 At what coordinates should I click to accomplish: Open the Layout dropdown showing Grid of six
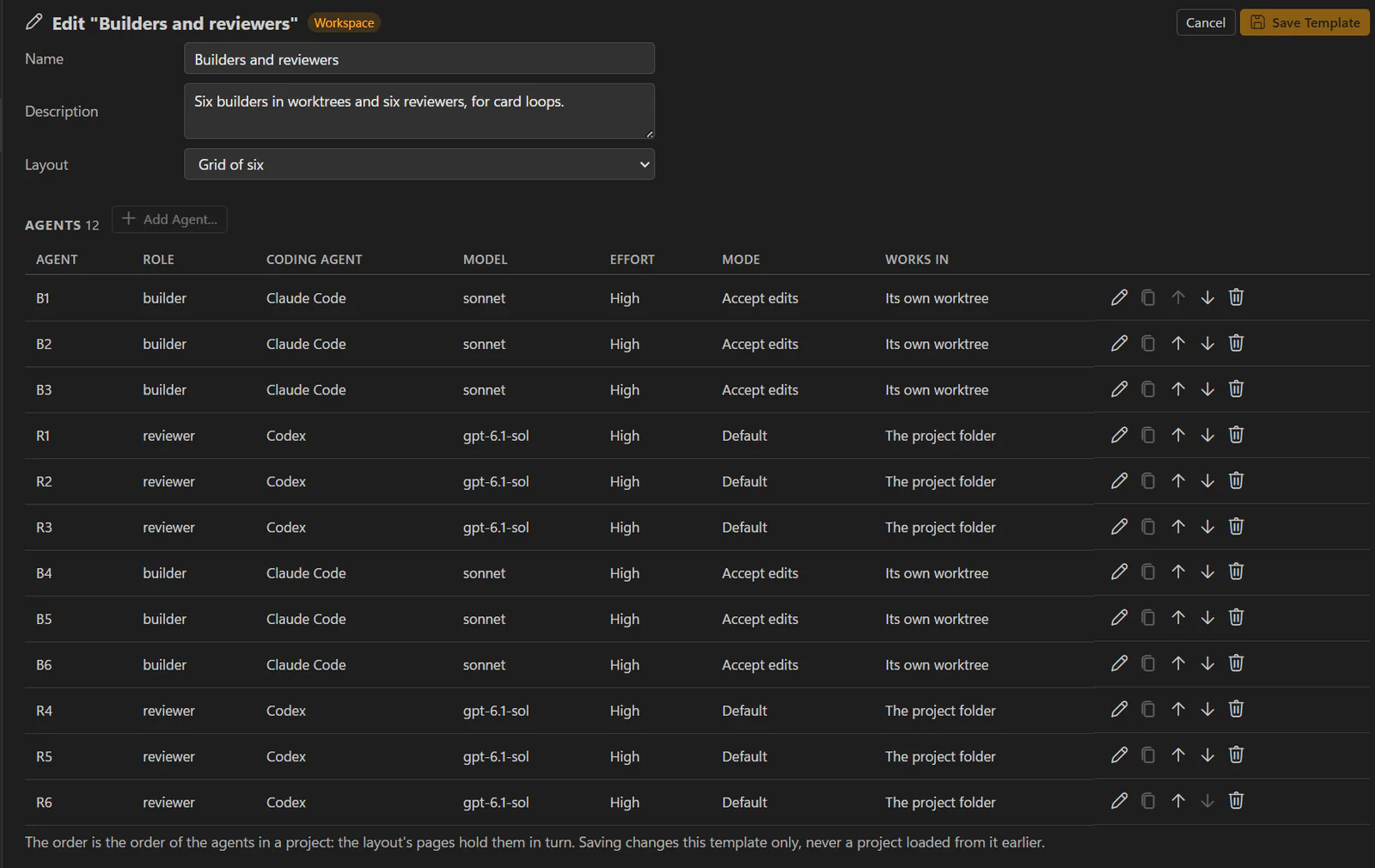point(419,164)
